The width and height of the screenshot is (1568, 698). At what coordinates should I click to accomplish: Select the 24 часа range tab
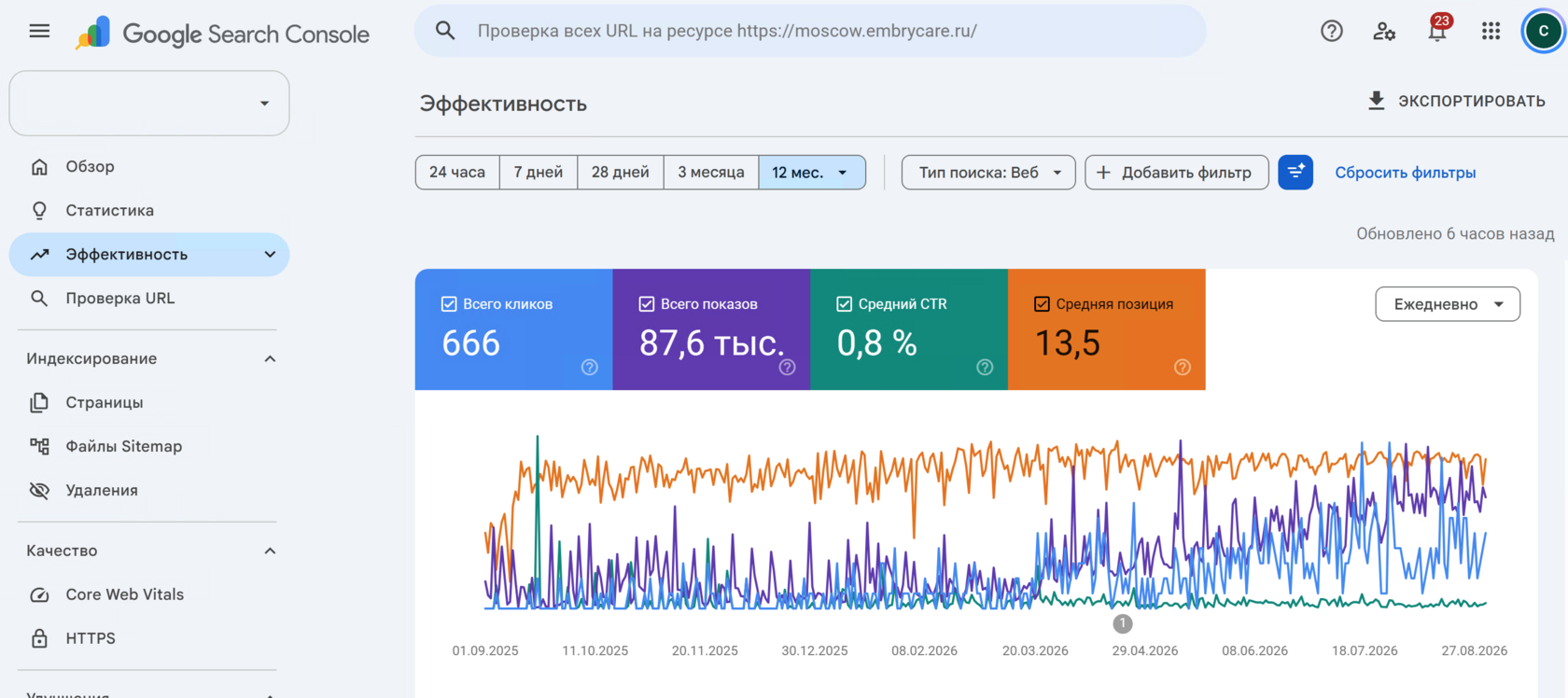(457, 173)
